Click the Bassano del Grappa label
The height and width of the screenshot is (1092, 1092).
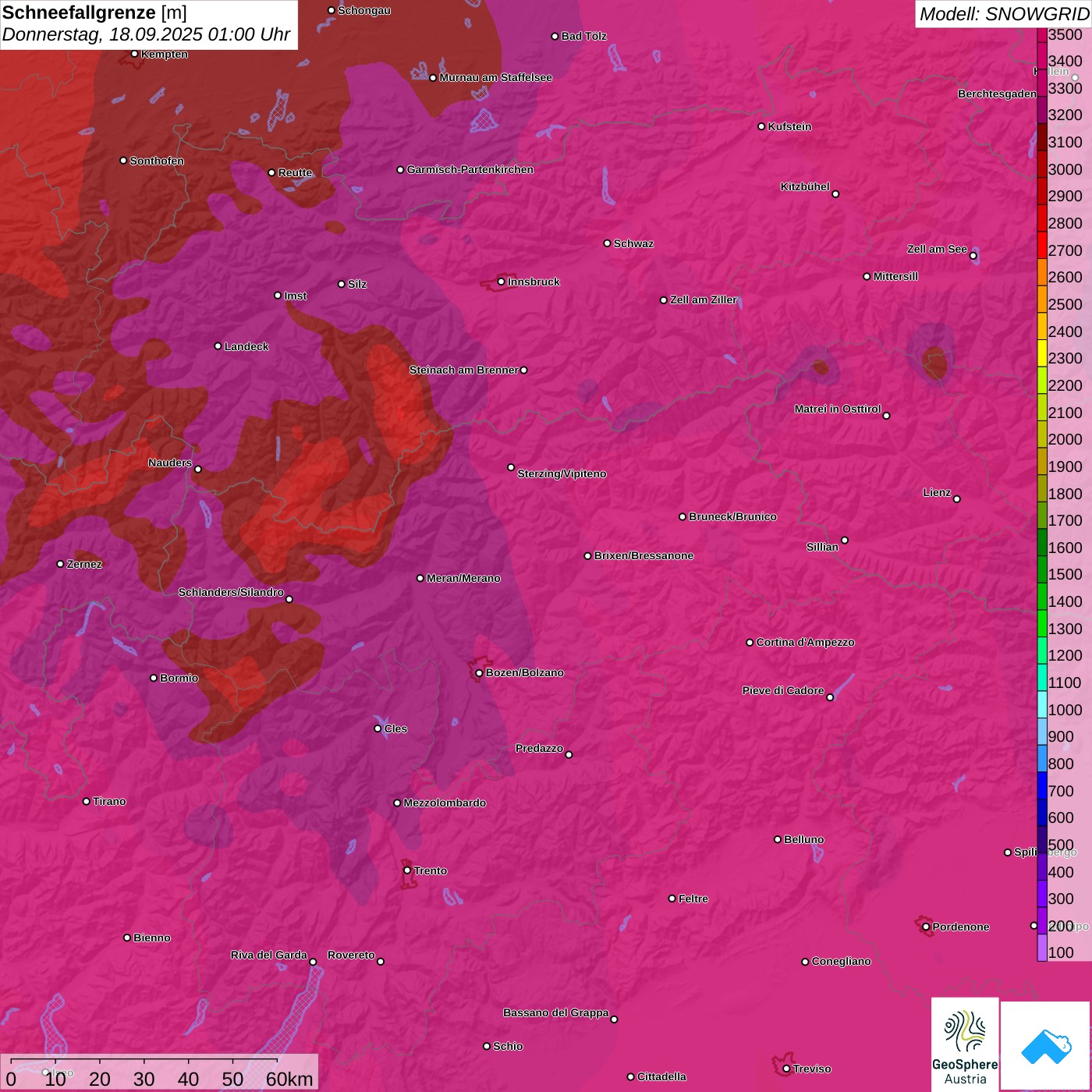coord(556,1012)
